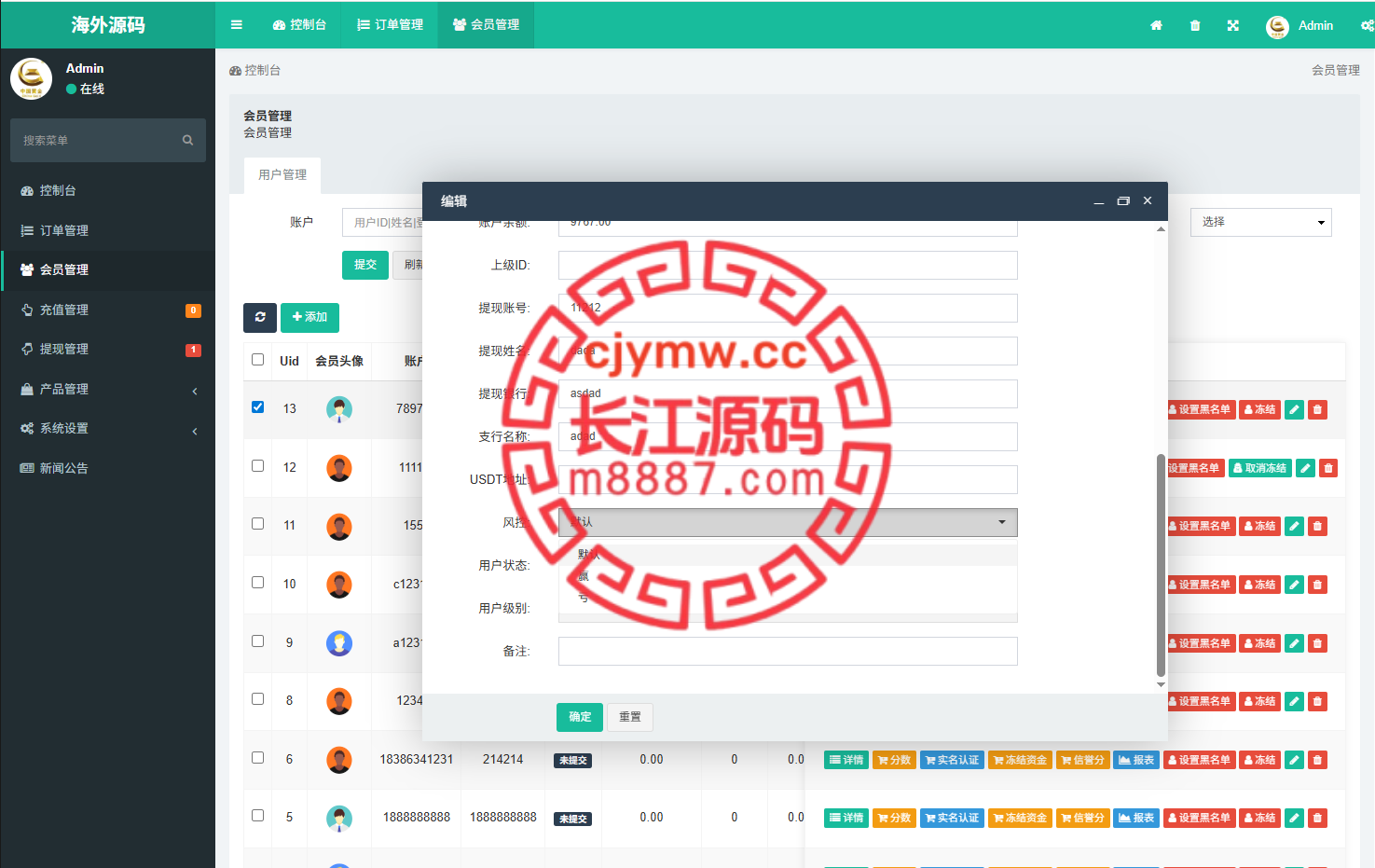Check the checkbox for Uid 10
This screenshot has height=868, width=1375.
(258, 583)
